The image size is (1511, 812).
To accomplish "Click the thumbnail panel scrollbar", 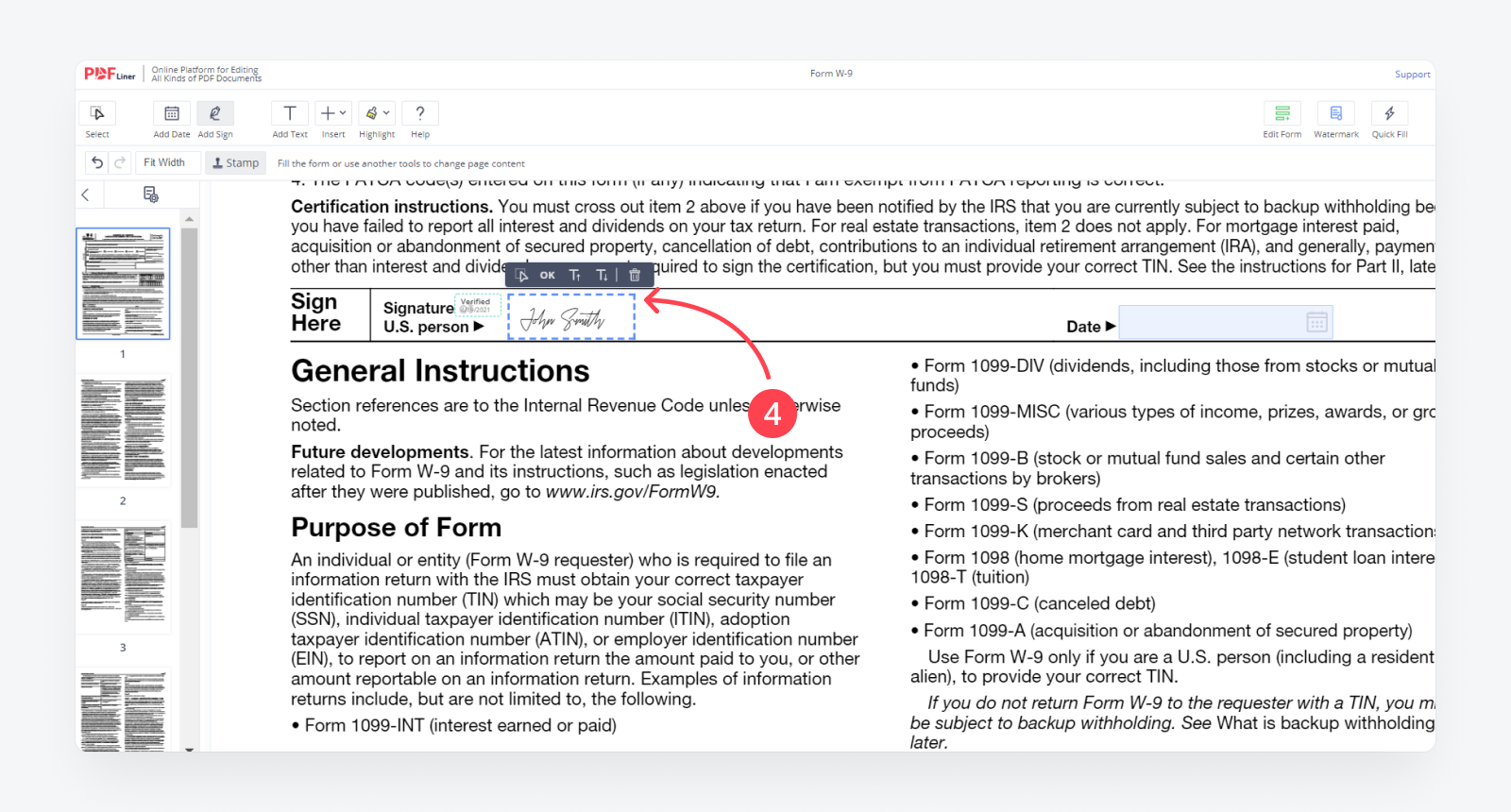I will coord(189,378).
